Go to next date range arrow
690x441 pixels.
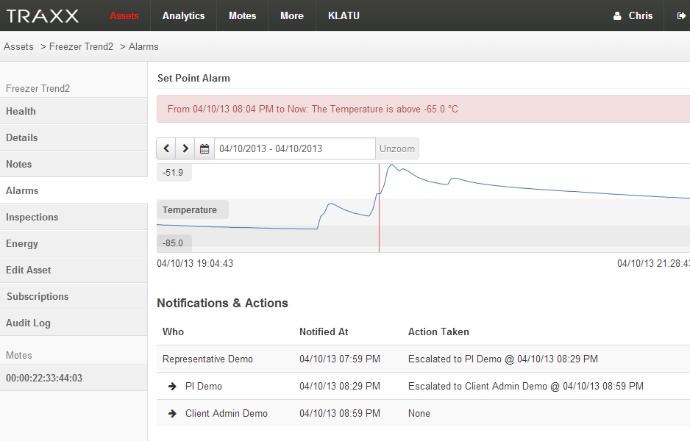[x=185, y=149]
